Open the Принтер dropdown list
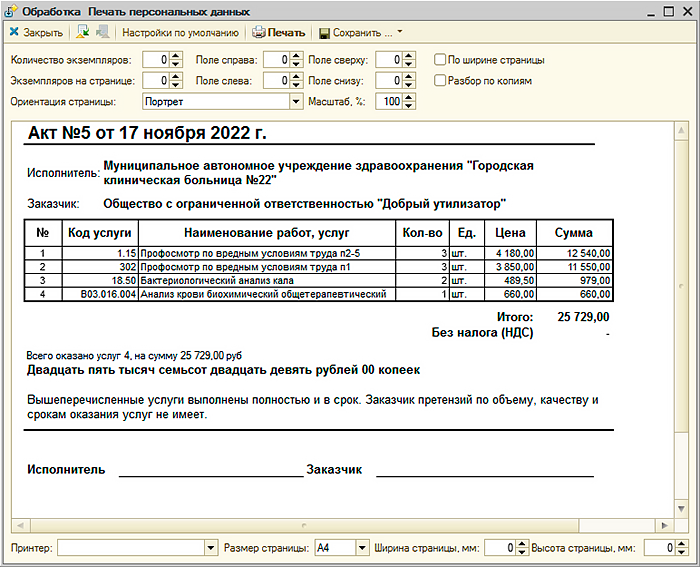 [211, 548]
